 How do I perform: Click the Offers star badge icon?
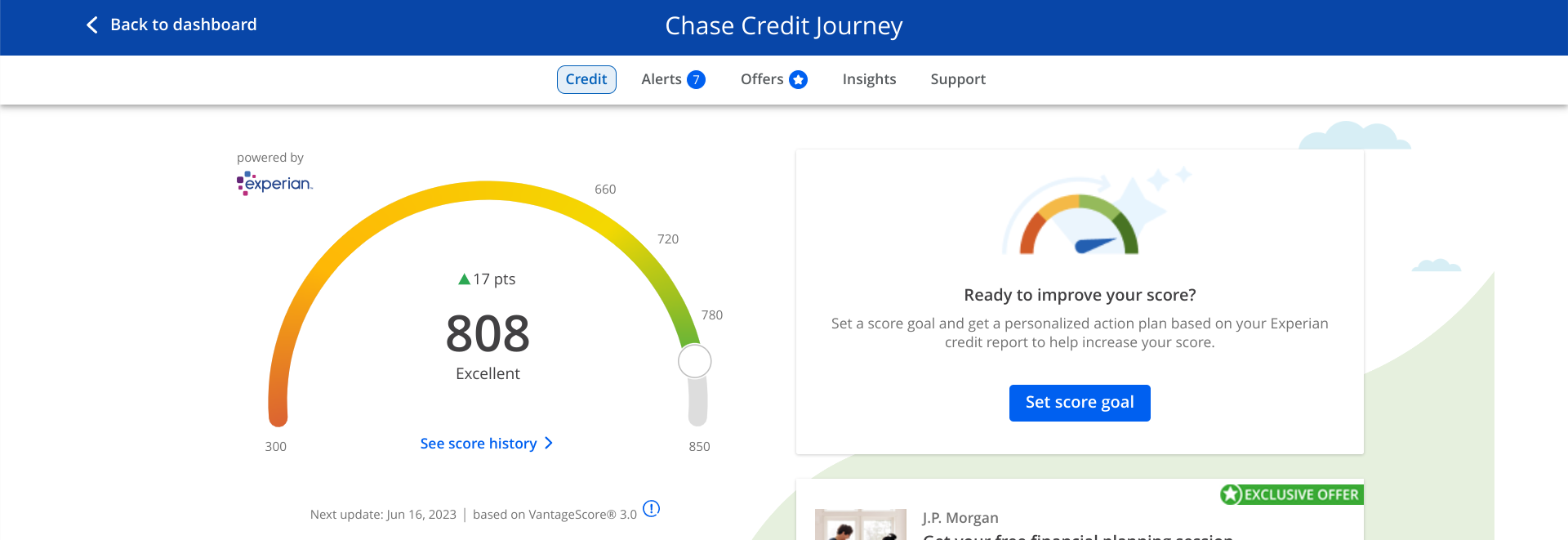(799, 79)
